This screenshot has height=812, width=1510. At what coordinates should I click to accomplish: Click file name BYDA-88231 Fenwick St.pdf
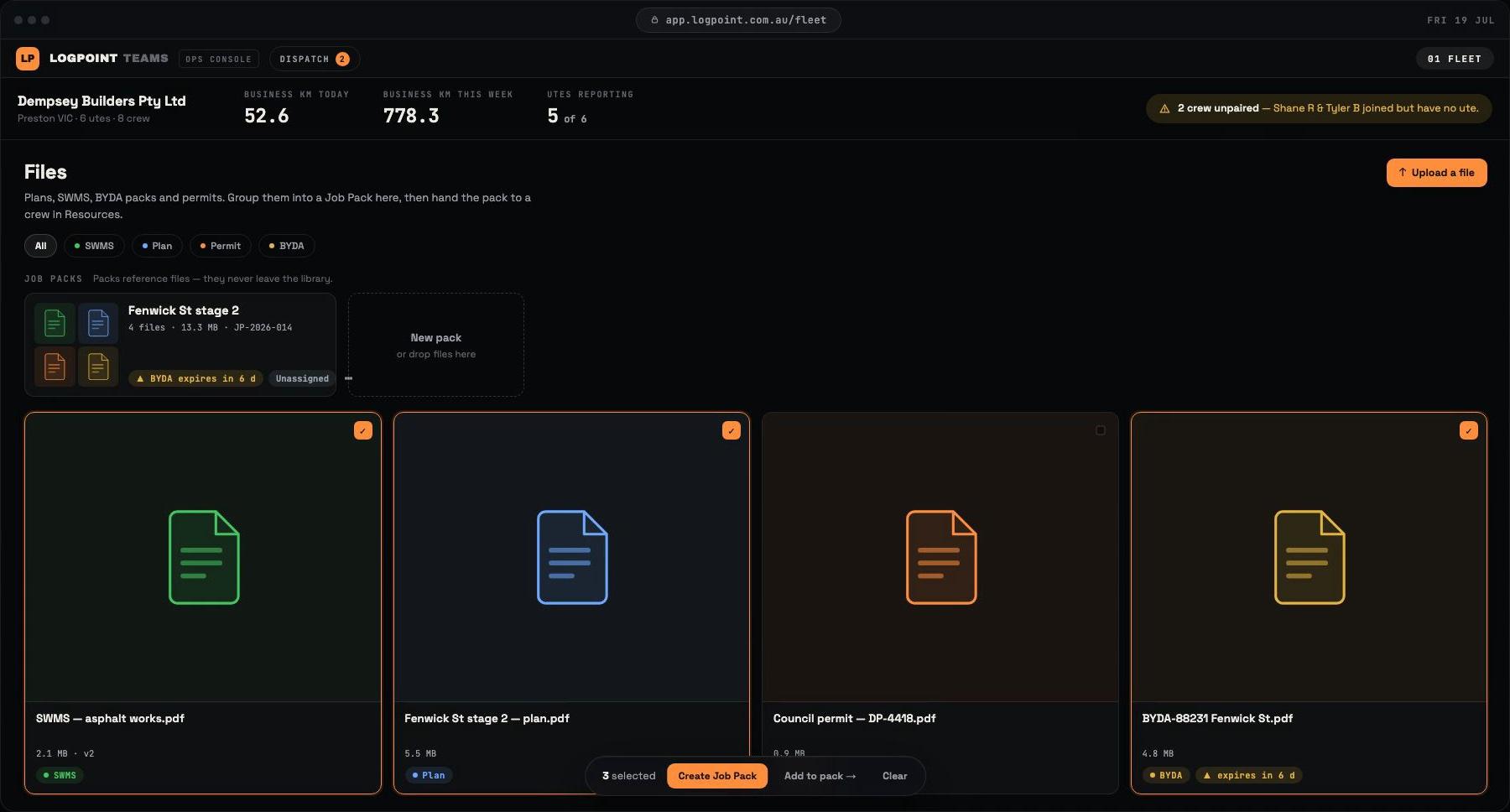[1217, 718]
